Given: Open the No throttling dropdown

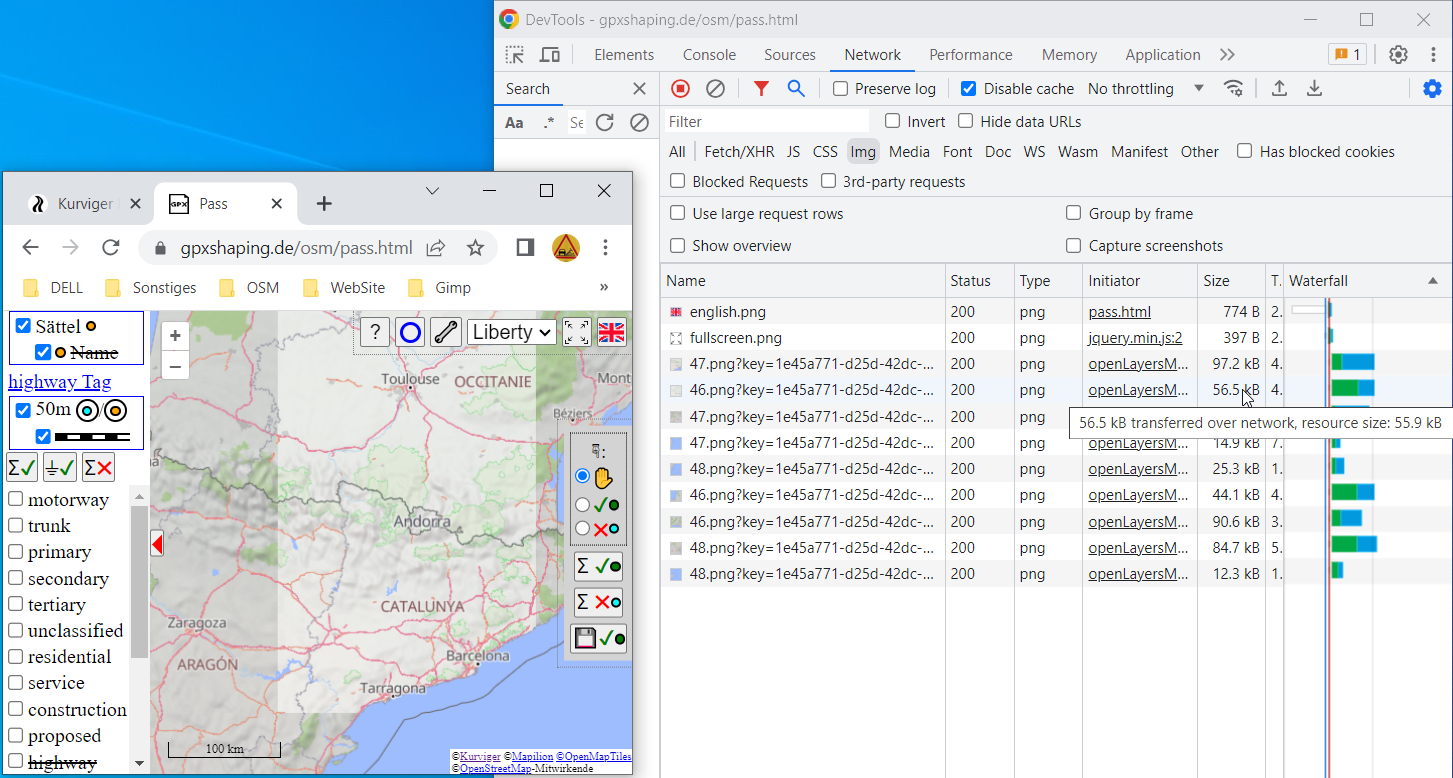Looking at the screenshot, I should (1145, 89).
